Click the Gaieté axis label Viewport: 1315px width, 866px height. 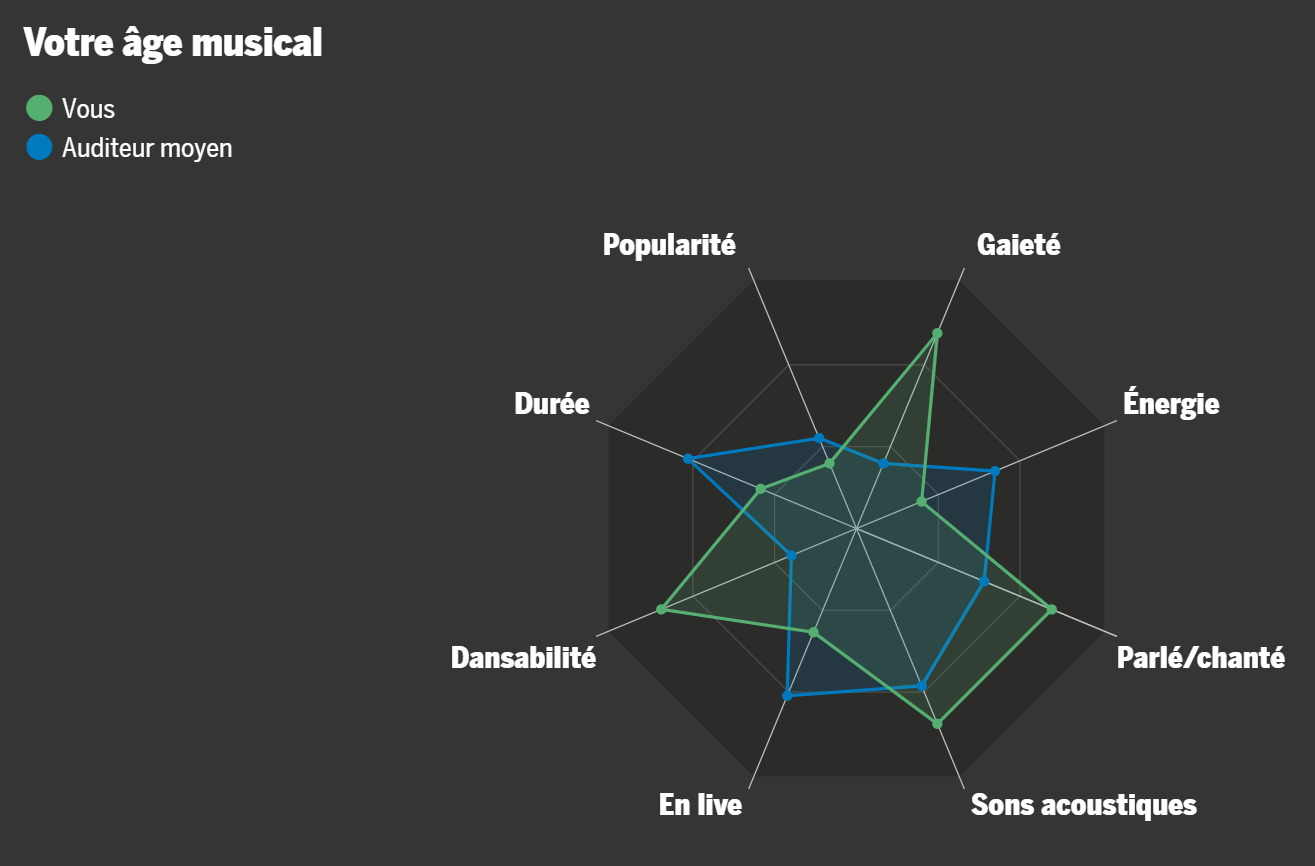(x=1019, y=245)
